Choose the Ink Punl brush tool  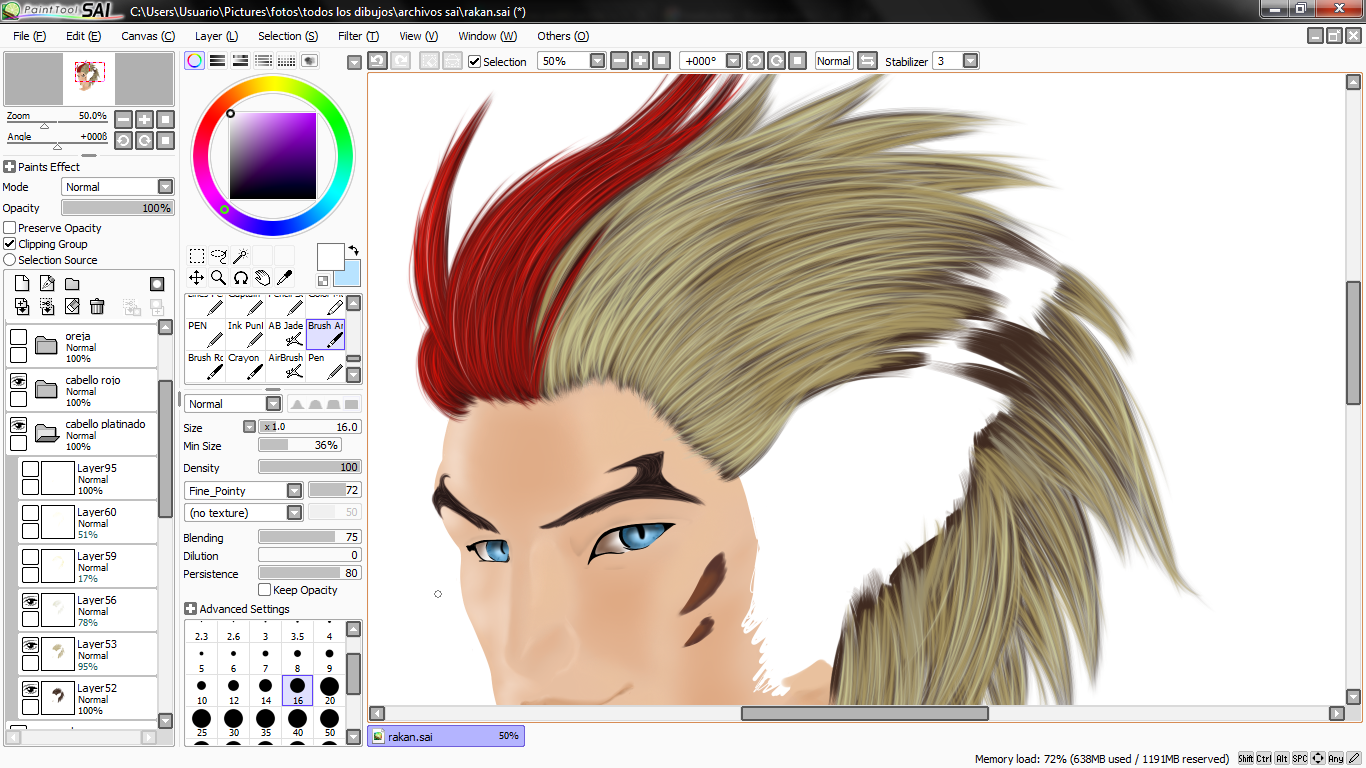245,332
